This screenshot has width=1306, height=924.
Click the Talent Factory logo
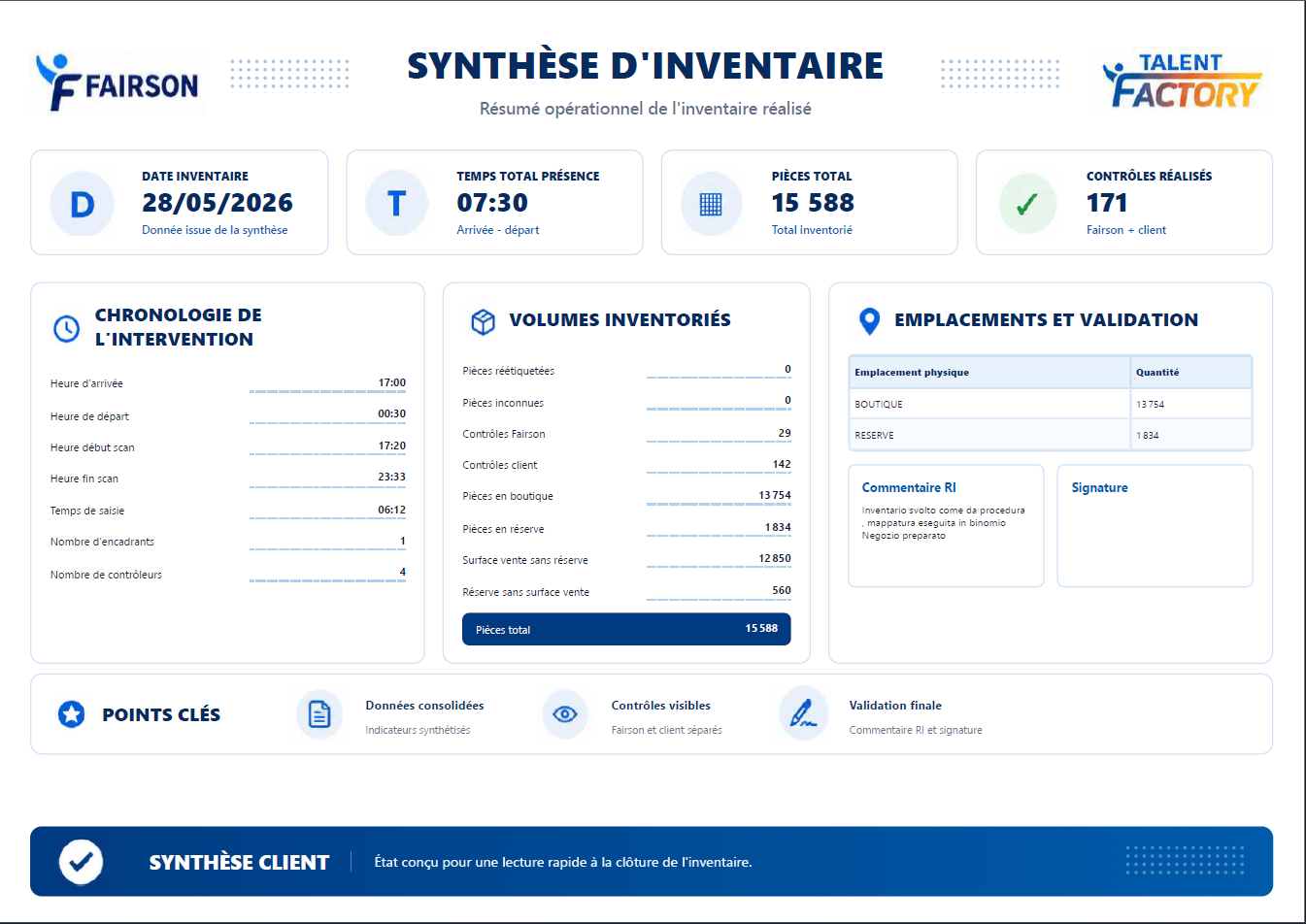click(1182, 81)
